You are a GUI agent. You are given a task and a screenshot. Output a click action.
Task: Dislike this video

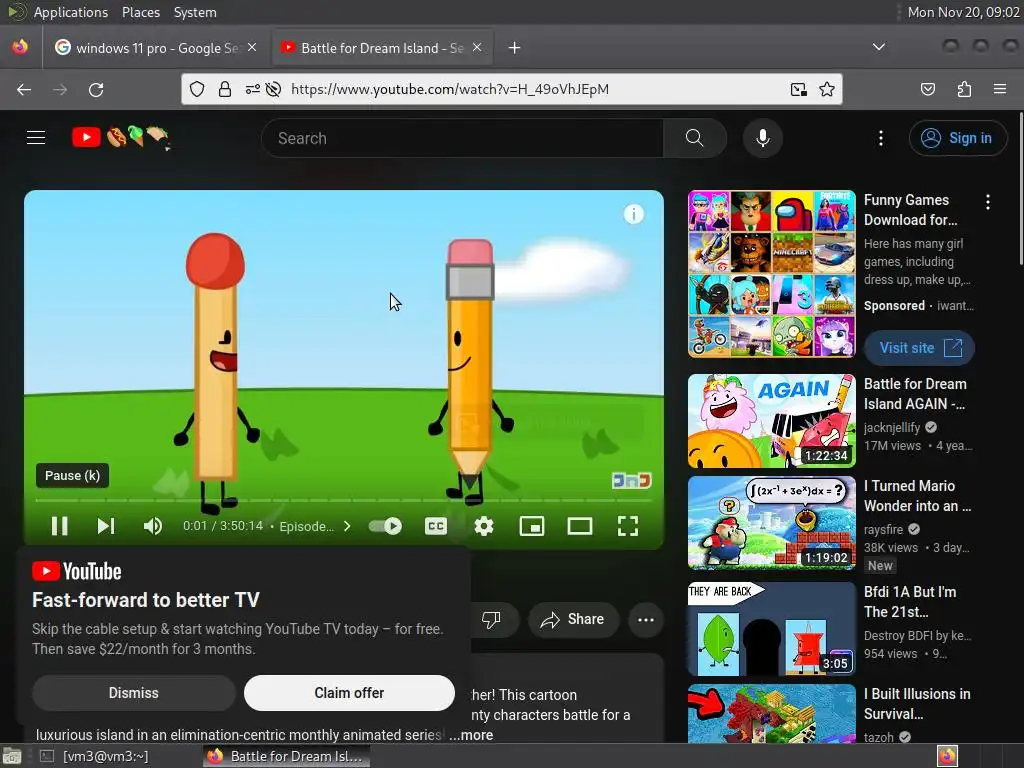click(492, 619)
